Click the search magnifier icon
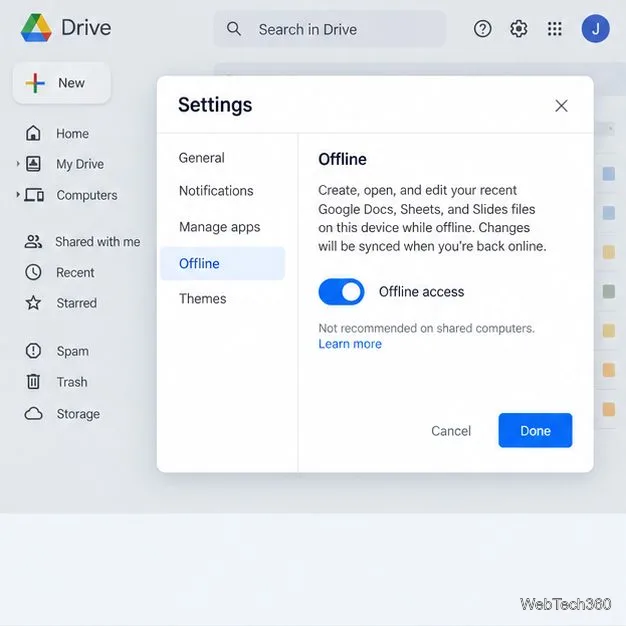The width and height of the screenshot is (626, 626). click(x=234, y=29)
